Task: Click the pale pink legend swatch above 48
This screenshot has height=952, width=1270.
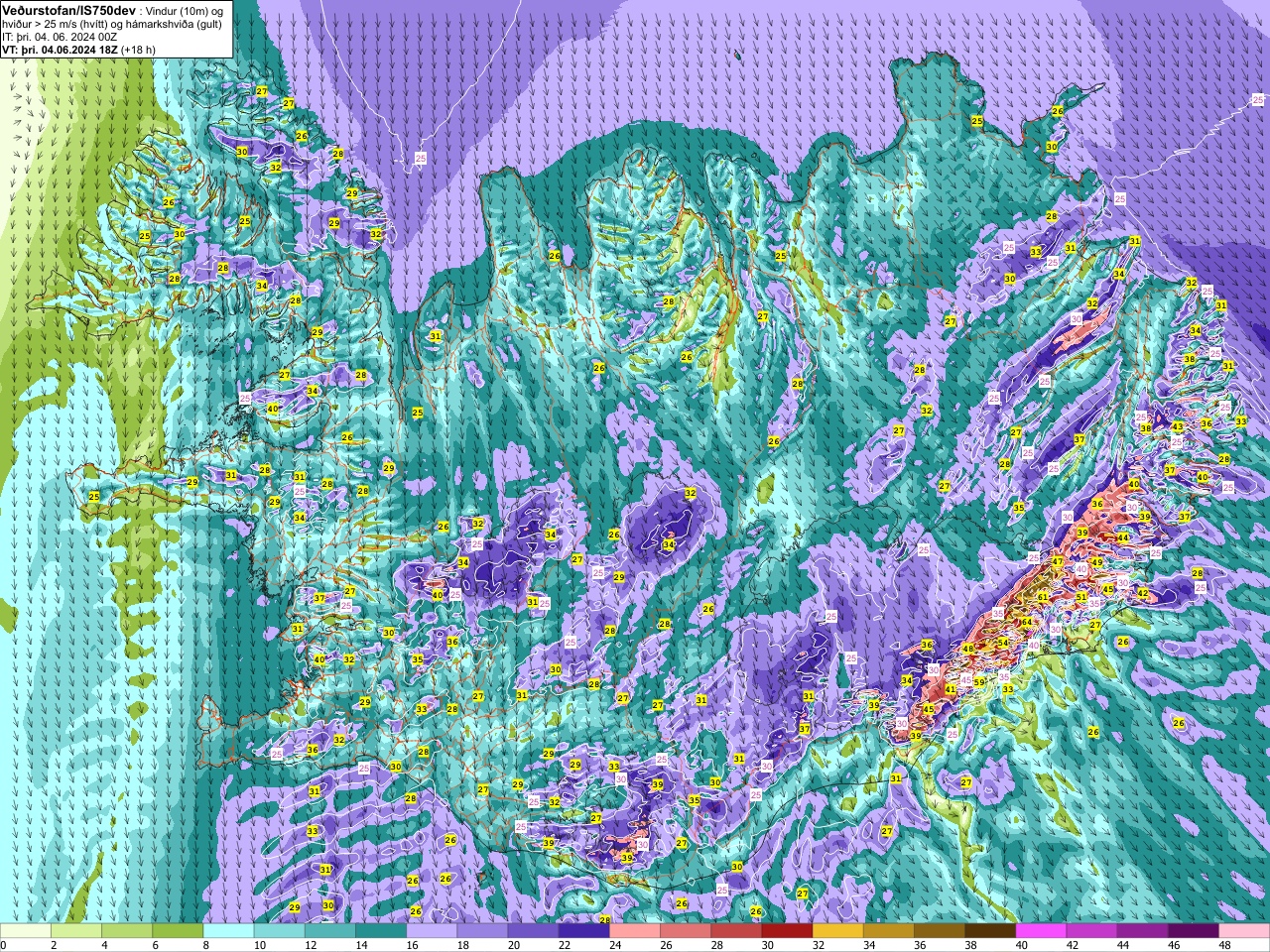Action: [1243, 930]
